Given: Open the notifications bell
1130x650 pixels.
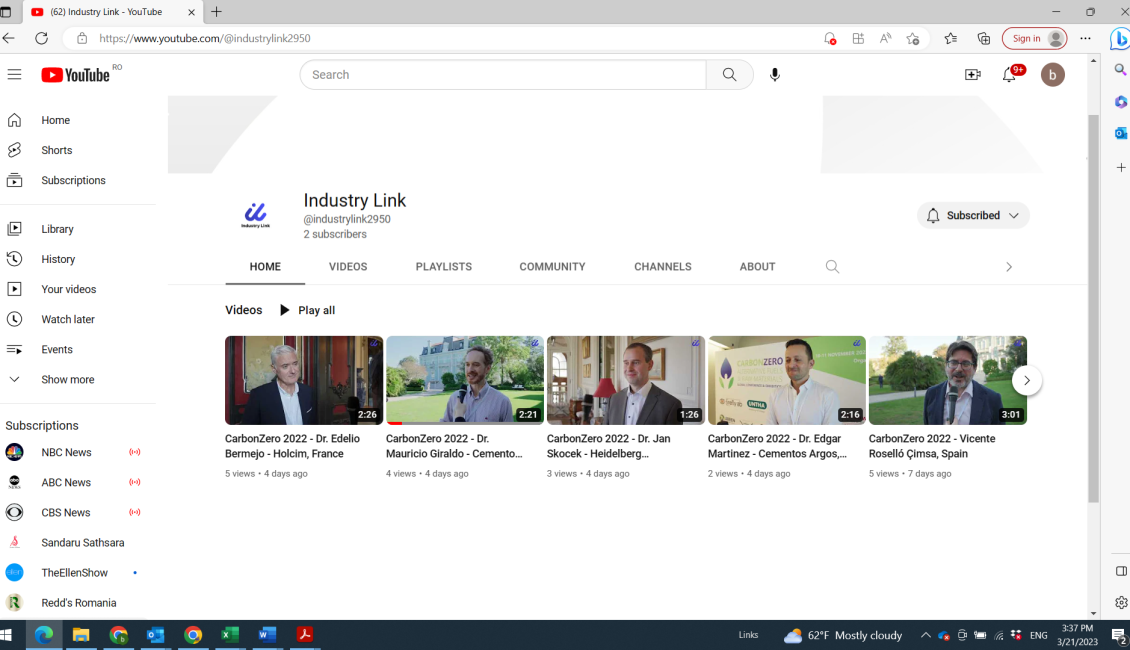Looking at the screenshot, I should 1009,75.
